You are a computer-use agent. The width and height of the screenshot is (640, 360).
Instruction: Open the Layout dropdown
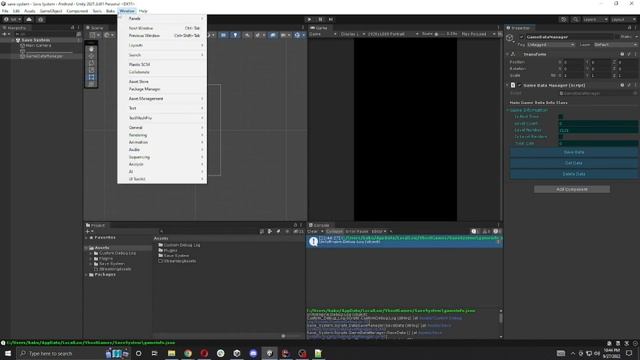pyautogui.click(x=623, y=19)
